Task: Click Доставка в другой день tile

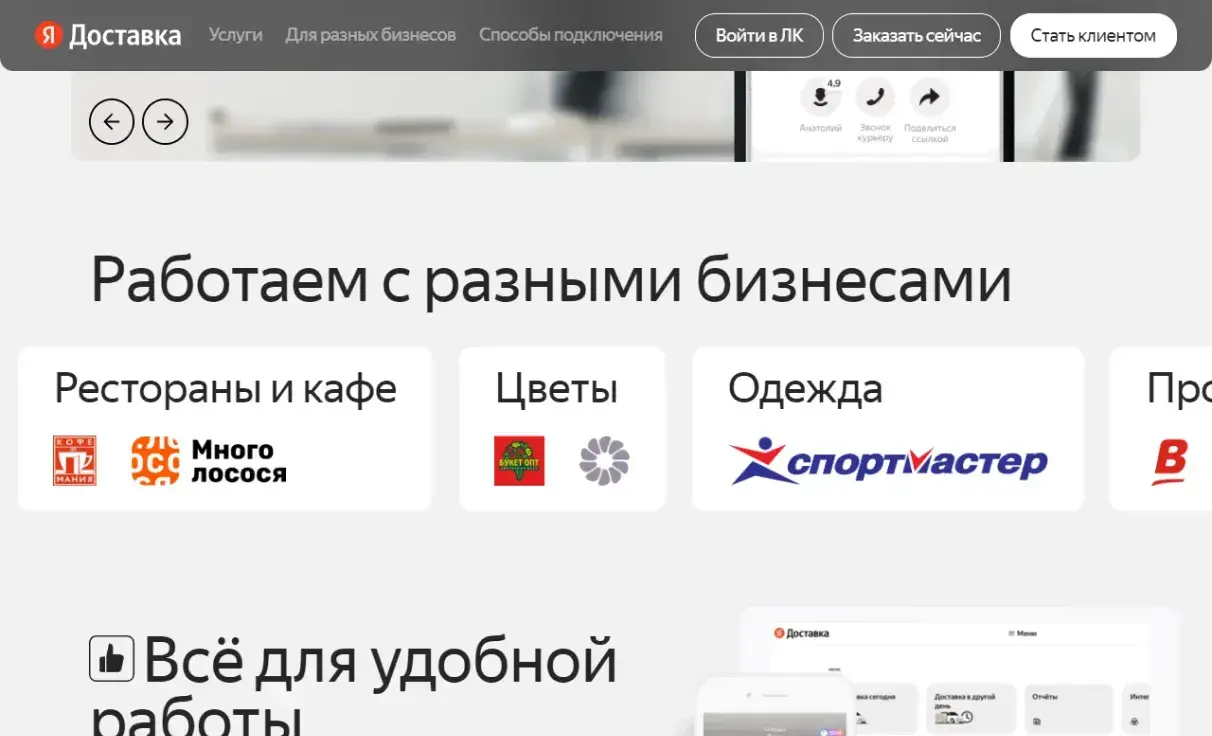Action: coord(971,709)
